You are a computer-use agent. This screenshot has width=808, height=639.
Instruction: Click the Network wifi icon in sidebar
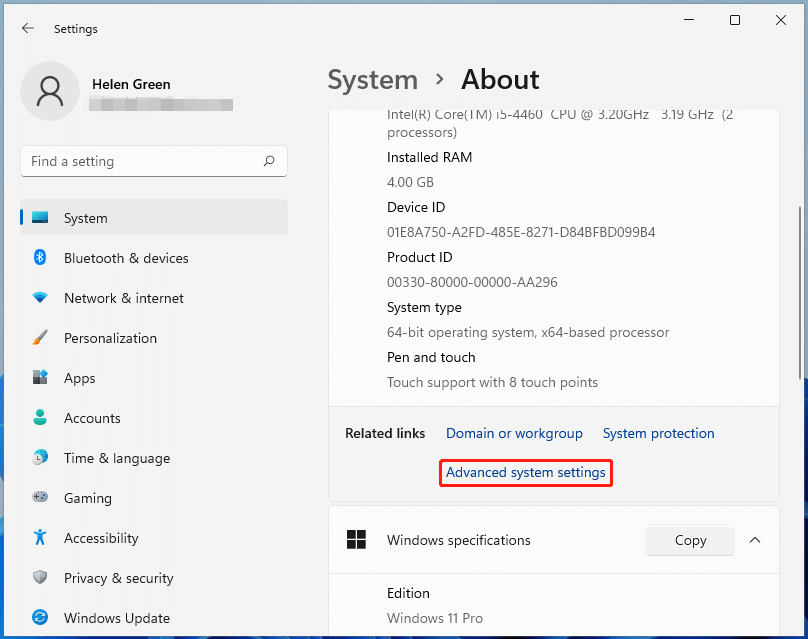coord(40,297)
